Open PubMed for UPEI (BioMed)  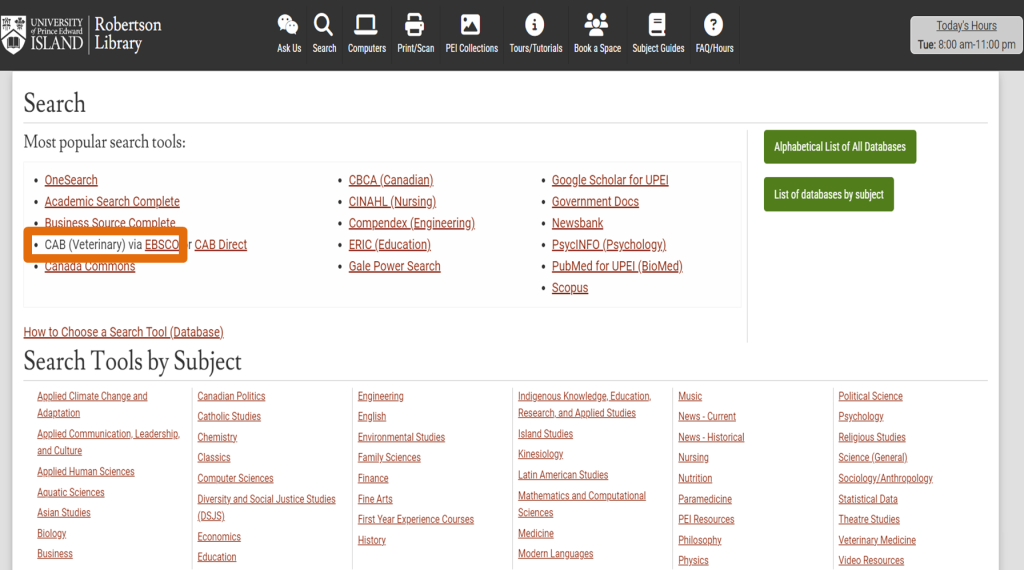point(616,266)
